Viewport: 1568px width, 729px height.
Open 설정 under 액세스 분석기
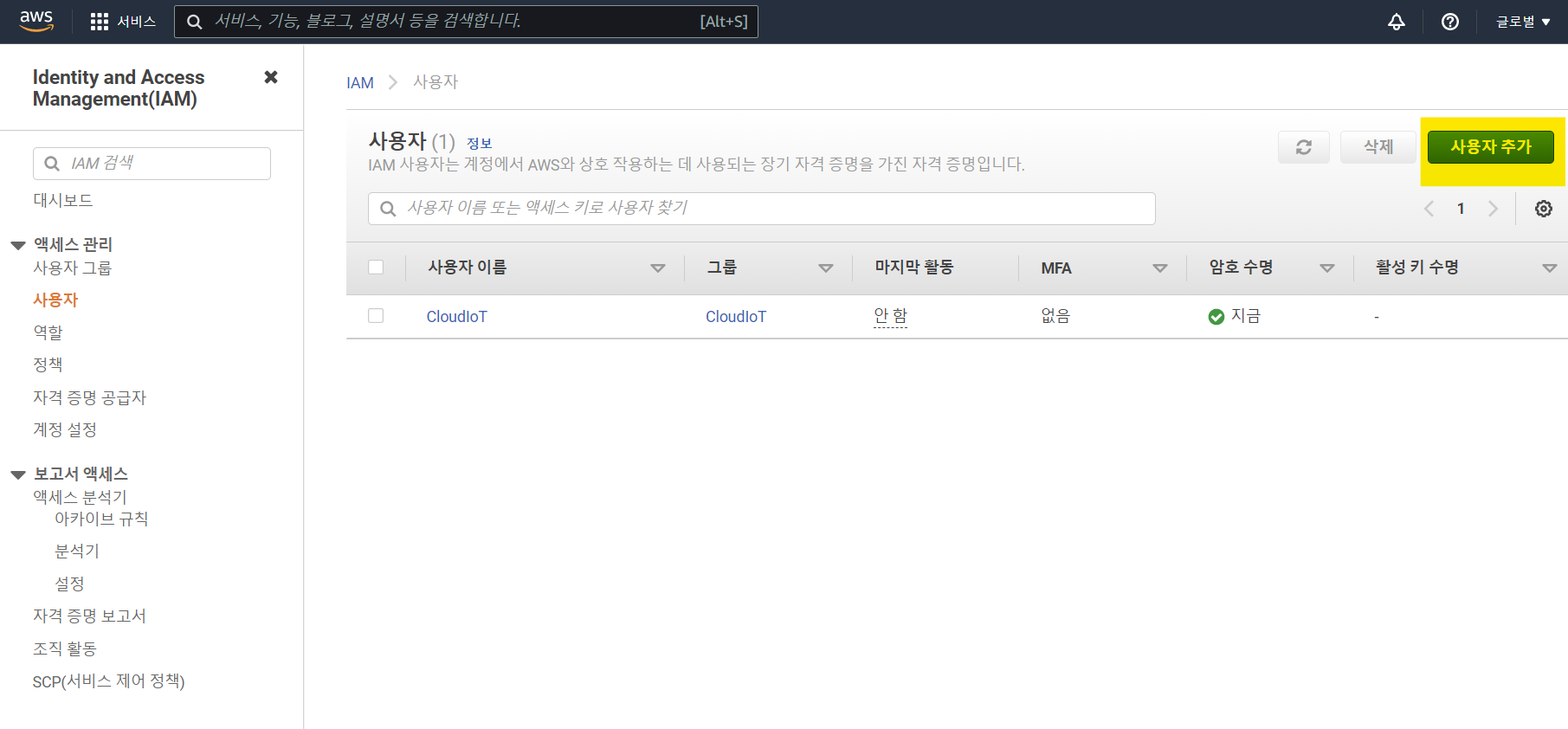[x=69, y=584]
